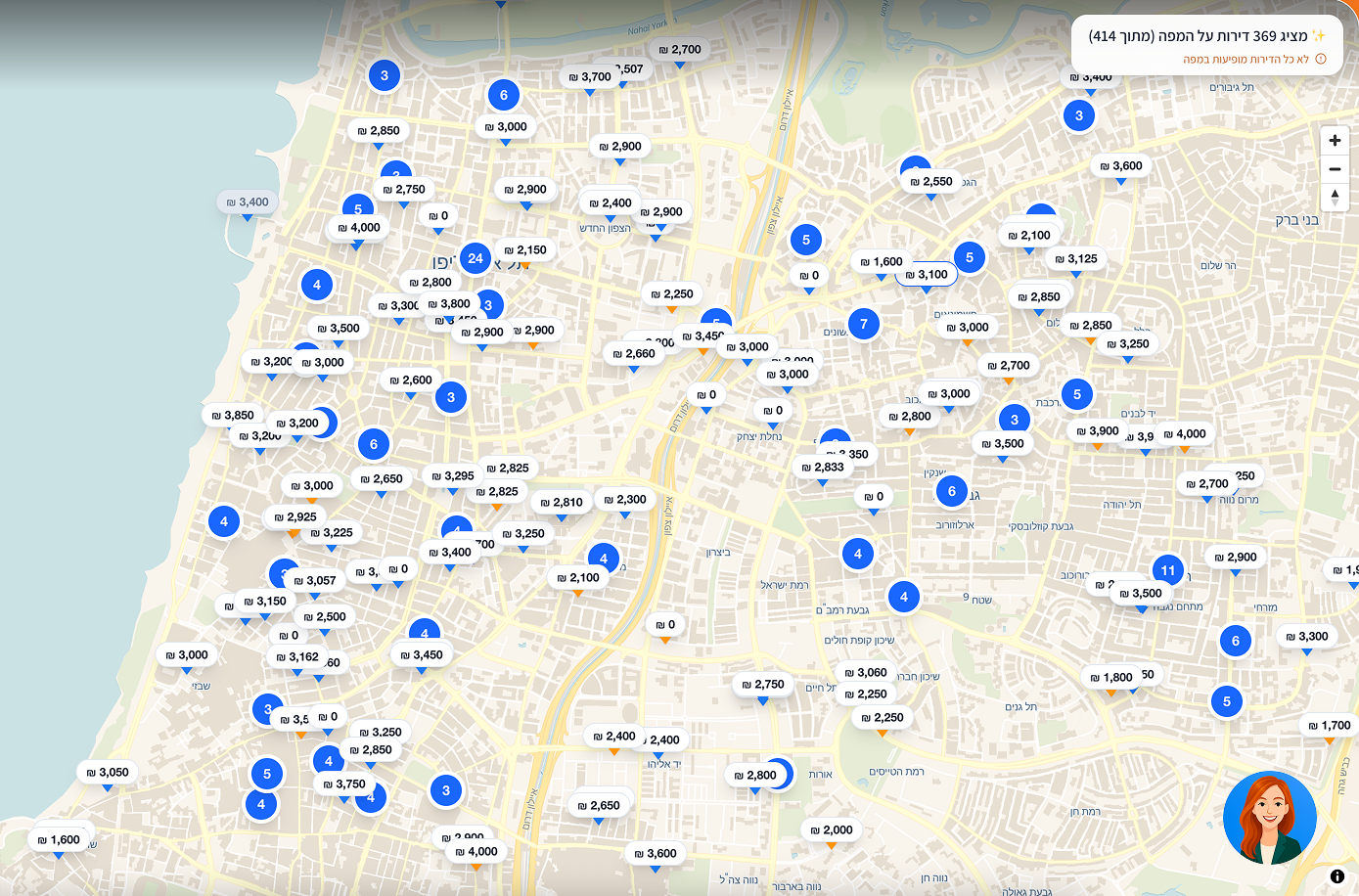The height and width of the screenshot is (896, 1359).
Task: Click the zoom out minus button
Action: [1335, 169]
